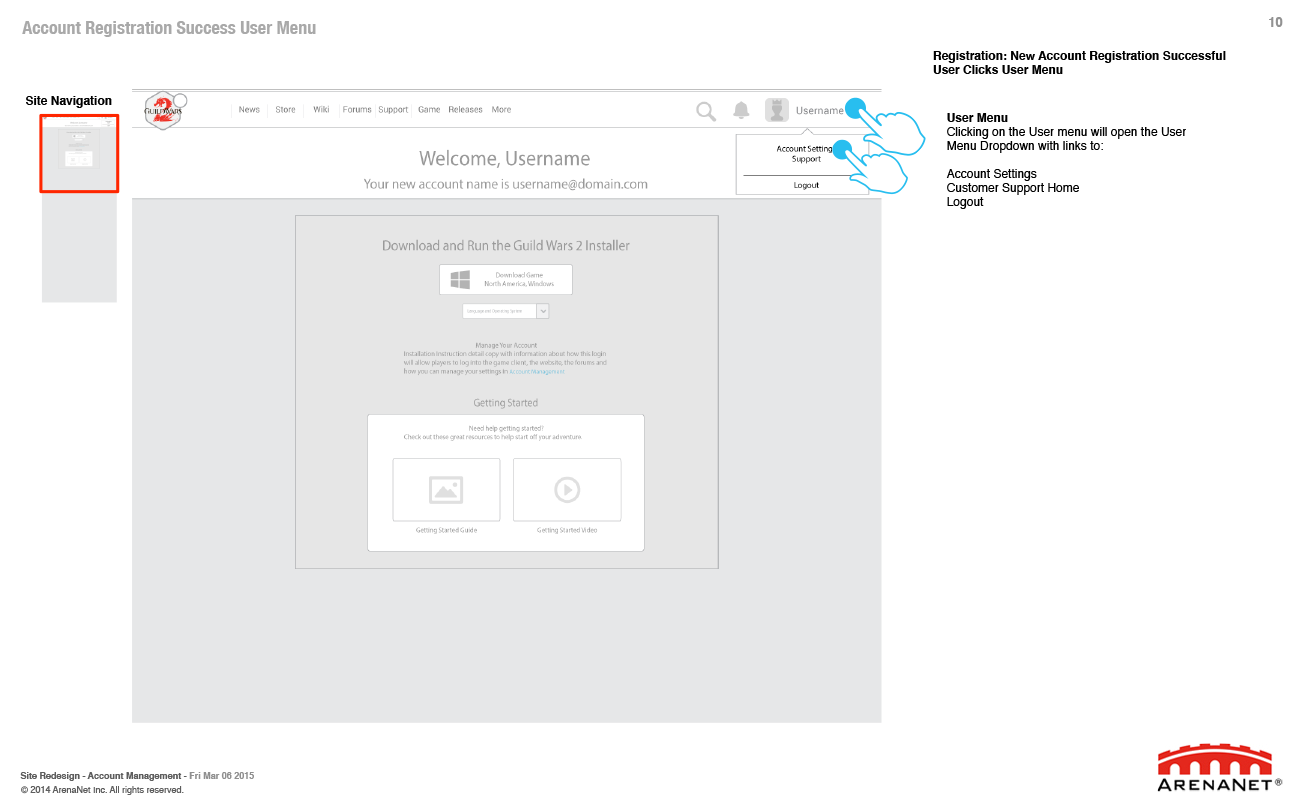Choose Support in the user dropdown
Viewport: 1300px width, 812px height.
(x=806, y=159)
